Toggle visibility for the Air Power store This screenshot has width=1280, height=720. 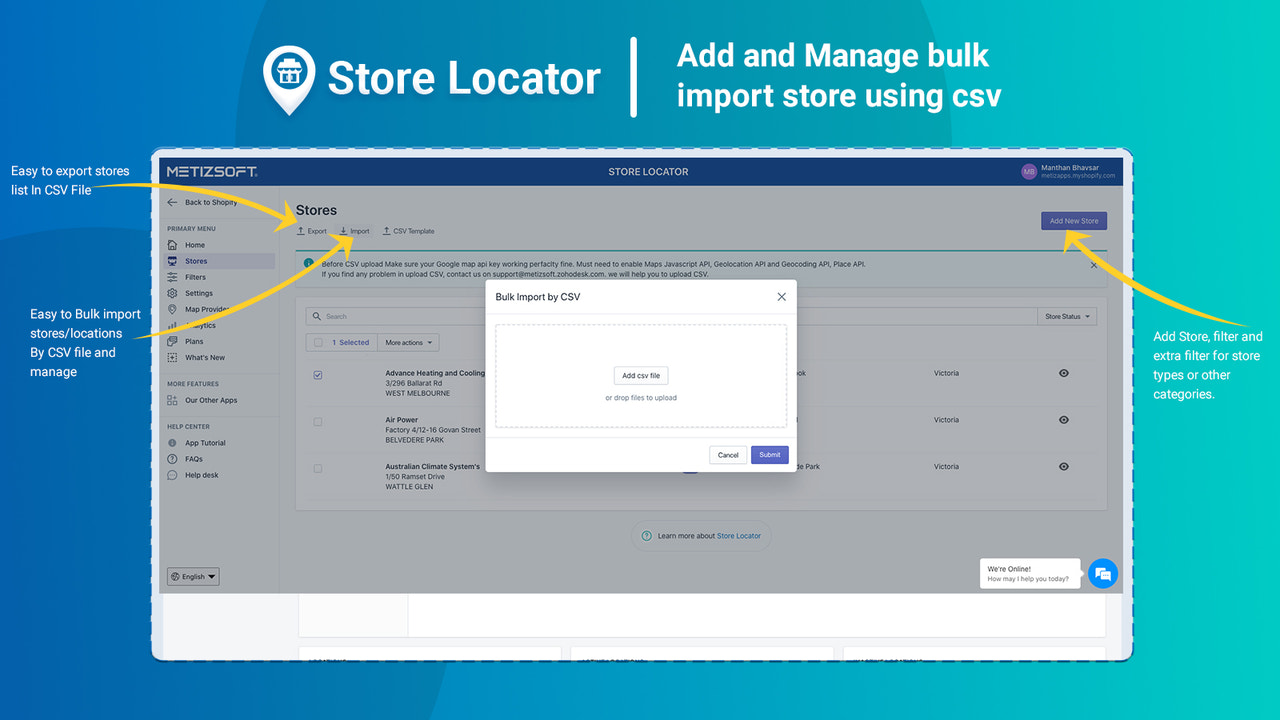coord(1063,419)
